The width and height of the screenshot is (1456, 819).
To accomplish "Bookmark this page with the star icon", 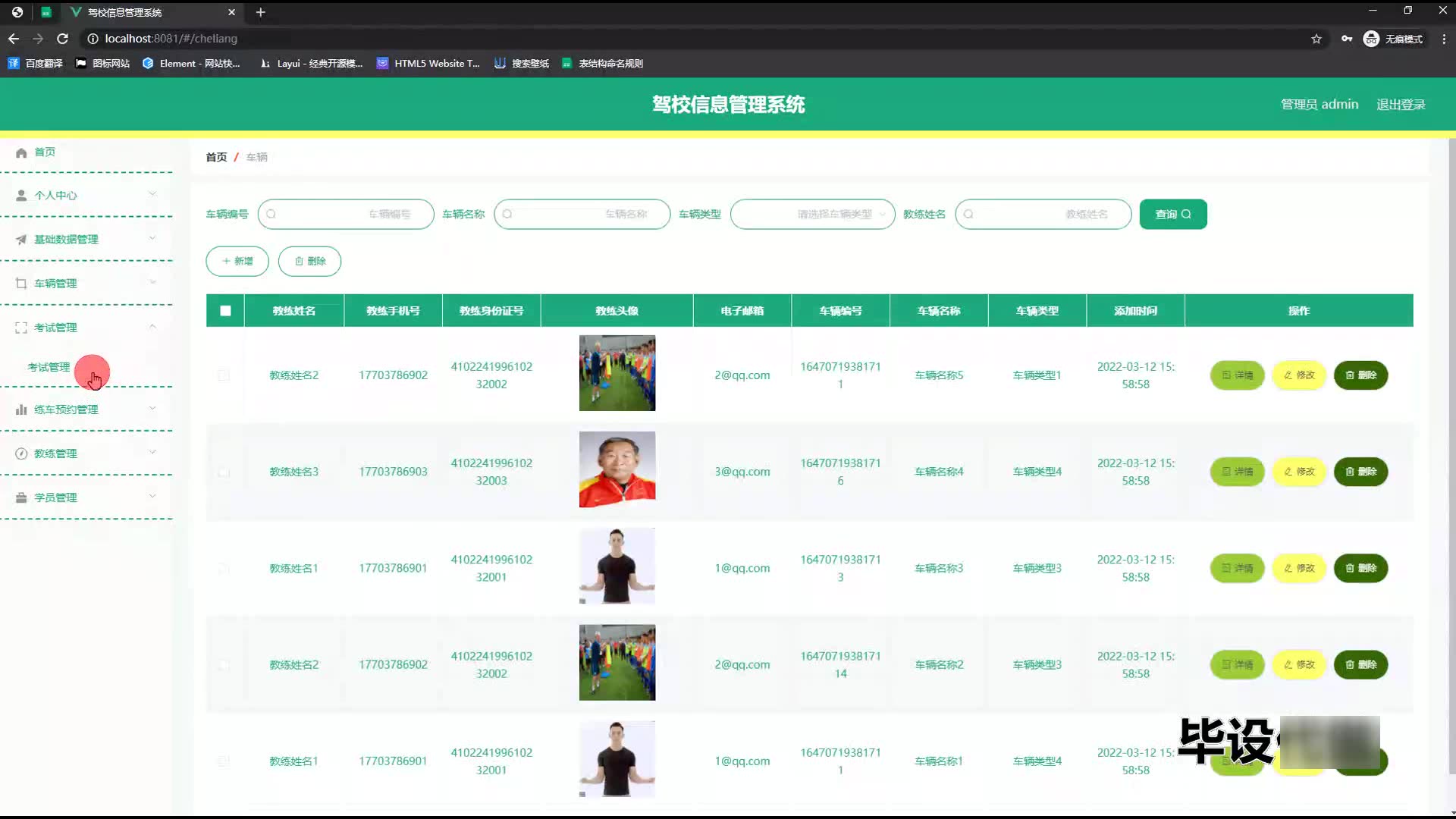I will pos(1316,39).
